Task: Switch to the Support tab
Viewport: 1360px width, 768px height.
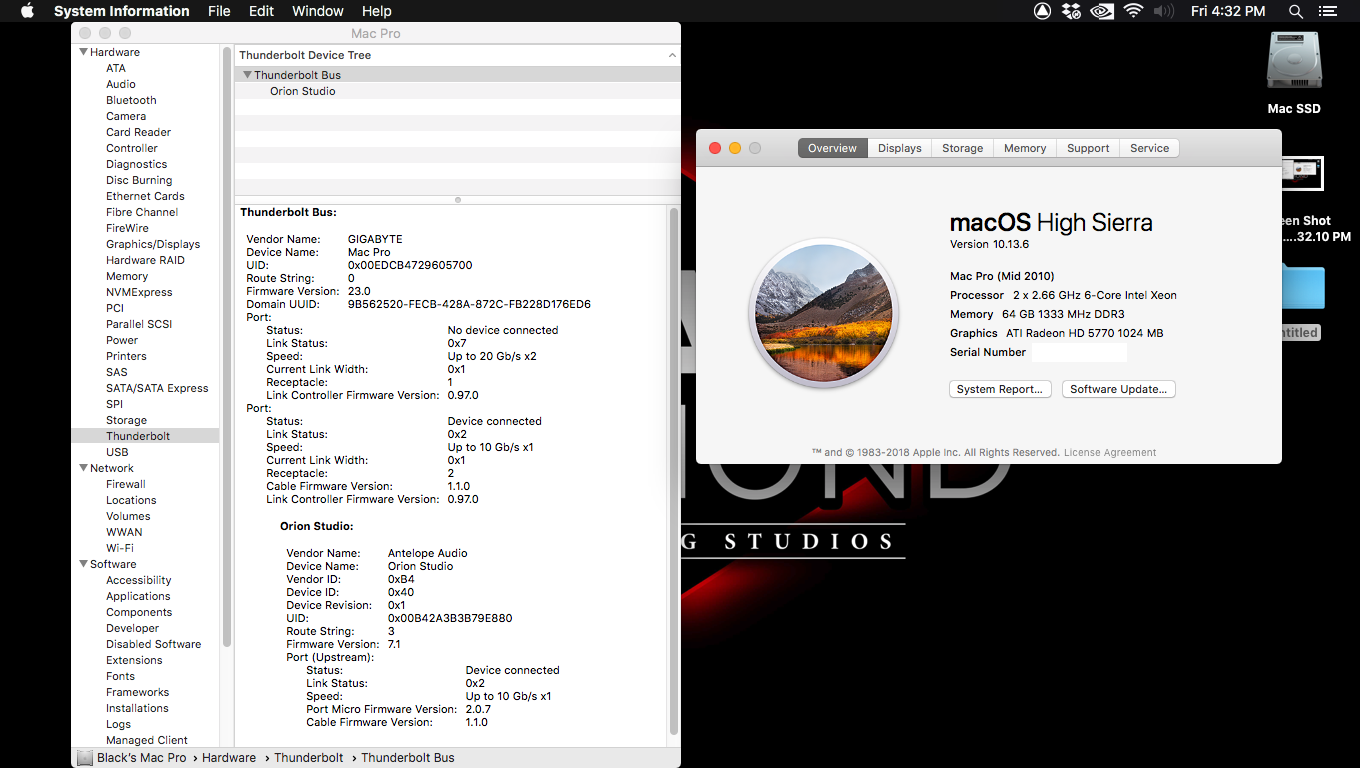Action: 1088,148
